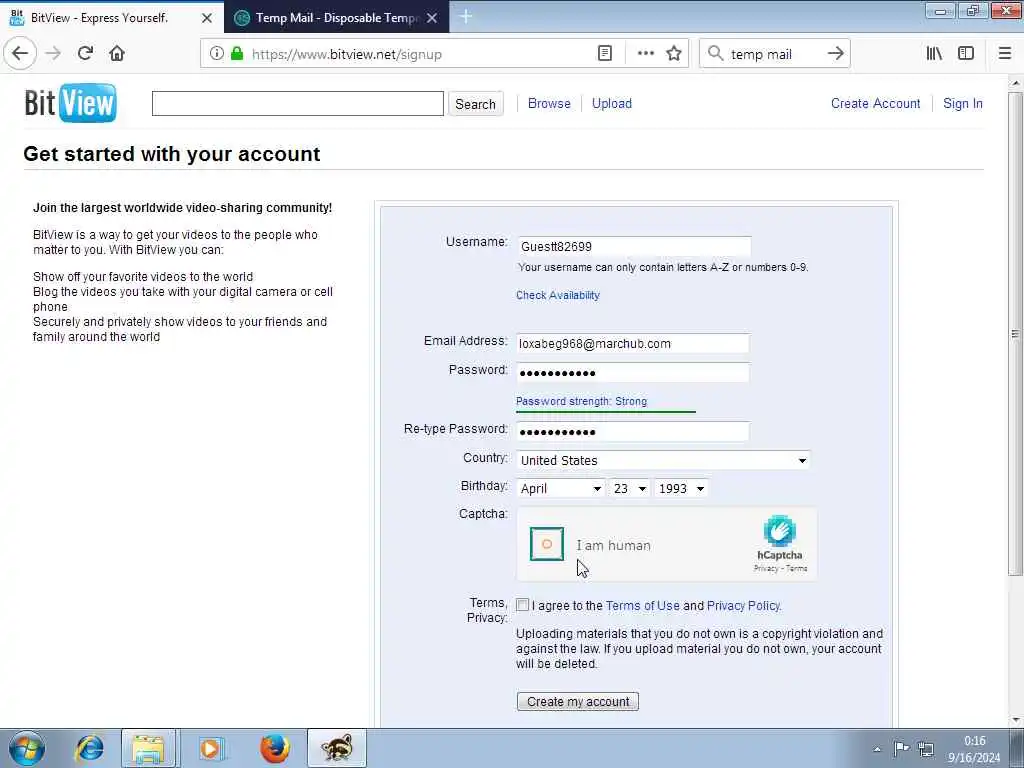
Task: Click the Username field
Action: pyautogui.click(x=633, y=246)
